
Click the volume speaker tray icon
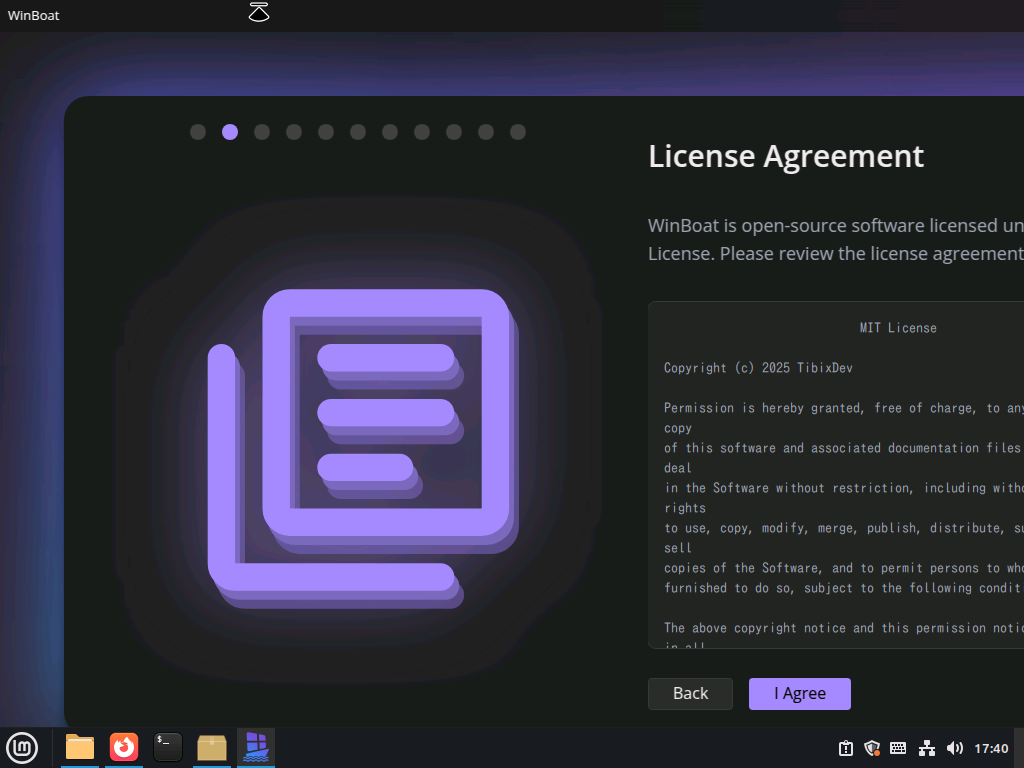point(955,748)
